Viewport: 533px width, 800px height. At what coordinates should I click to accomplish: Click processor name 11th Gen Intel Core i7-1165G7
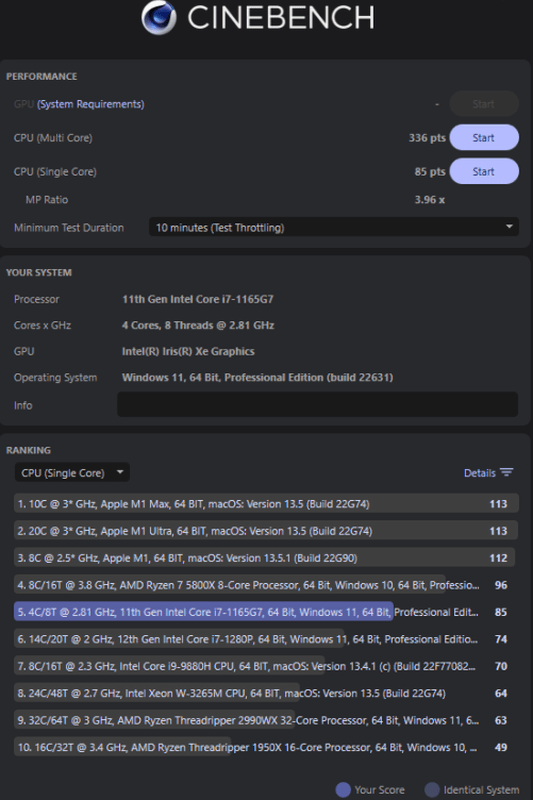197,299
